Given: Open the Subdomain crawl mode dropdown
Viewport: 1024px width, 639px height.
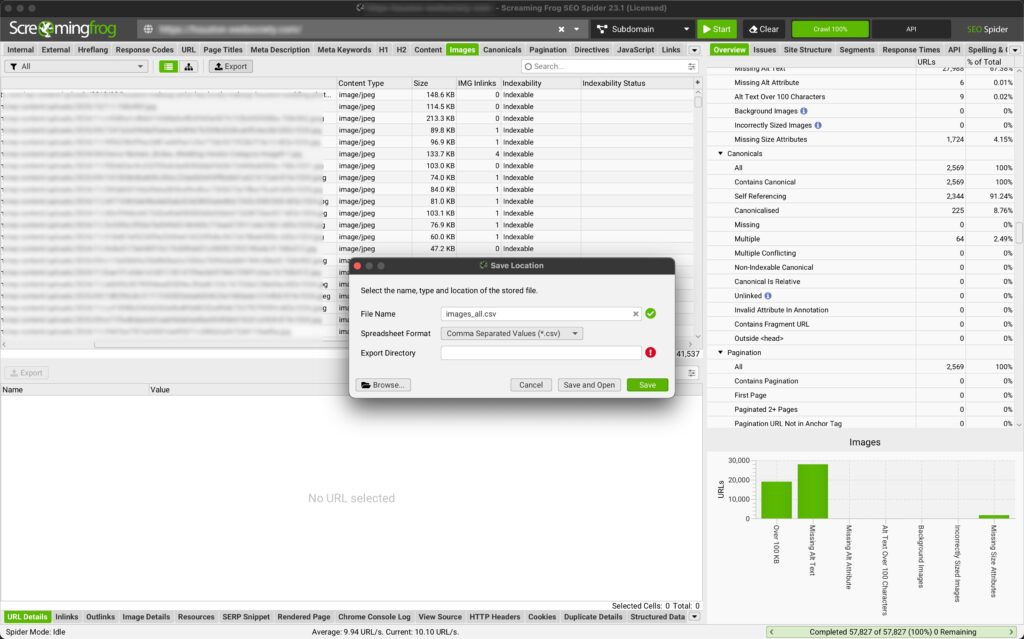Looking at the screenshot, I should (x=642, y=29).
